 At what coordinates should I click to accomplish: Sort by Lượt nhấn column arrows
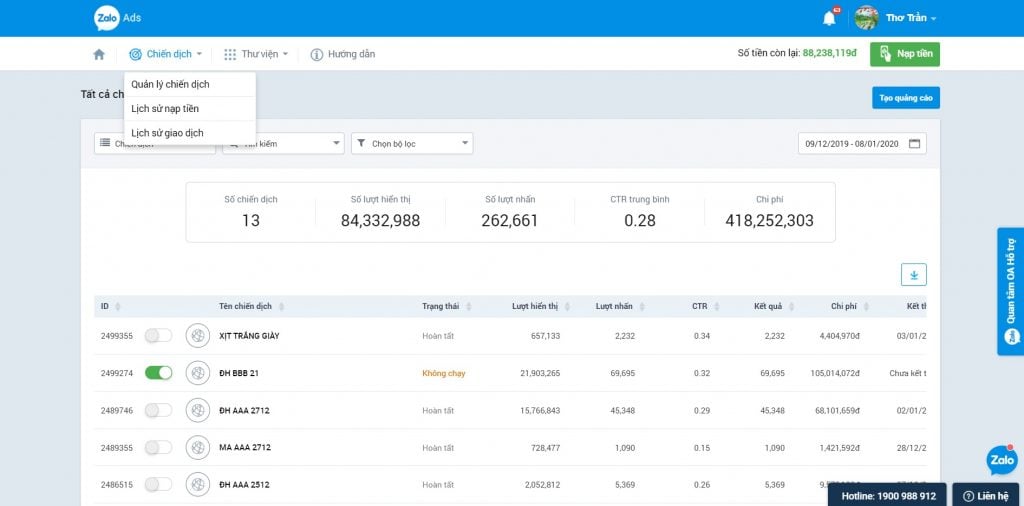coord(641,307)
